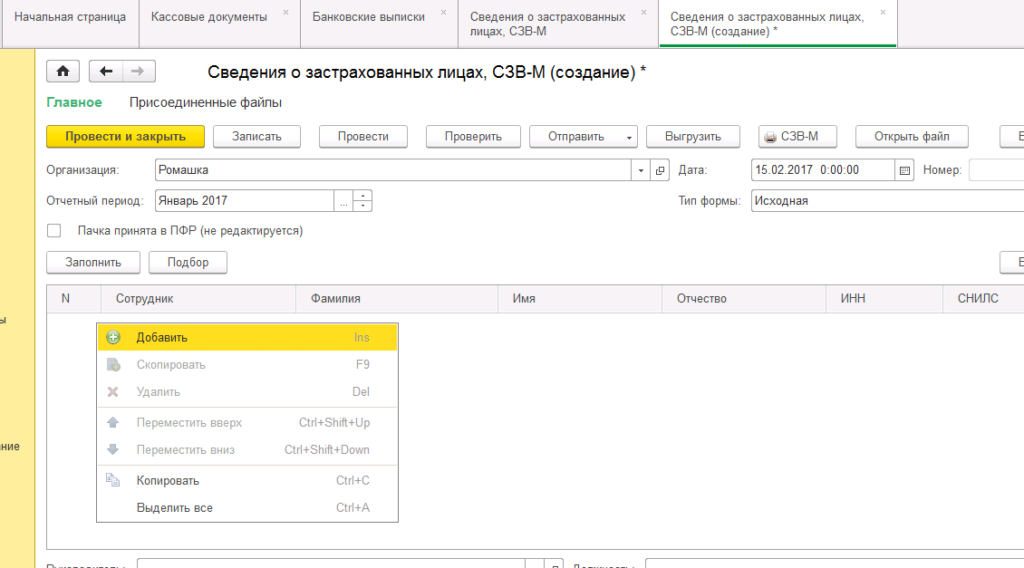The height and width of the screenshot is (568, 1024).
Task: Click the Home icon button
Action: tap(63, 71)
